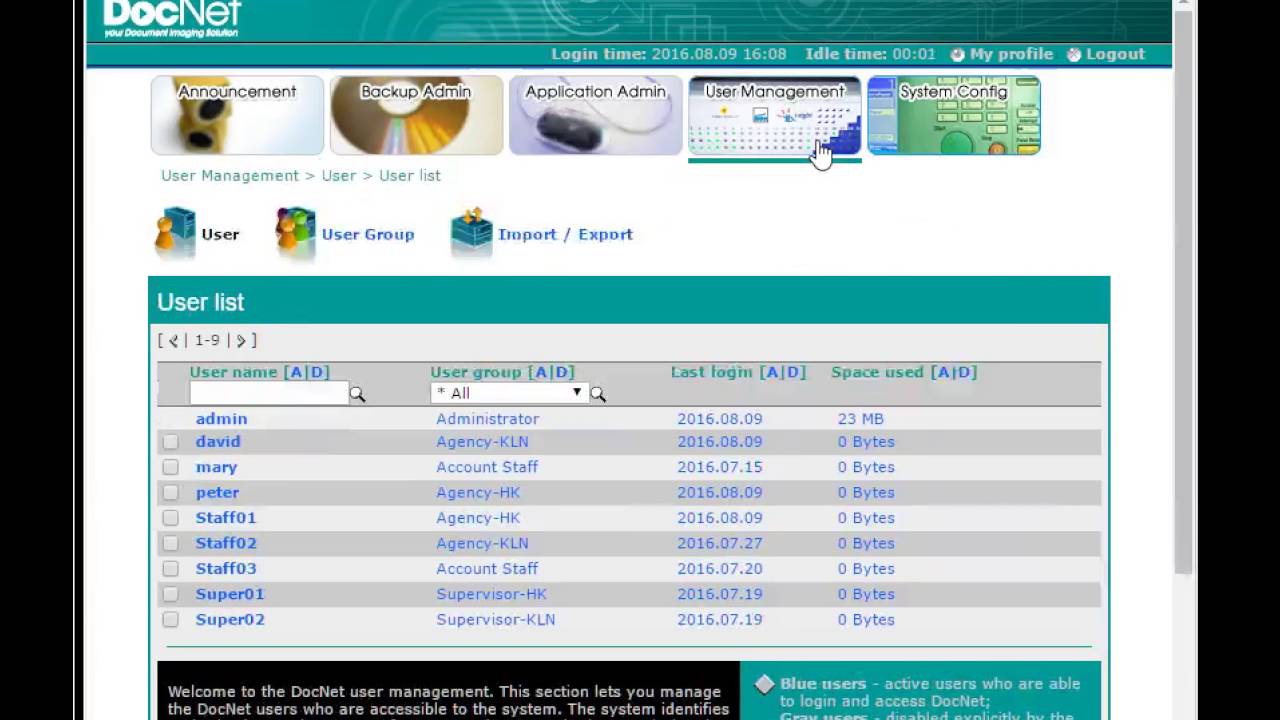This screenshot has height=720, width=1280.
Task: Open the User Management tab
Action: click(x=774, y=115)
